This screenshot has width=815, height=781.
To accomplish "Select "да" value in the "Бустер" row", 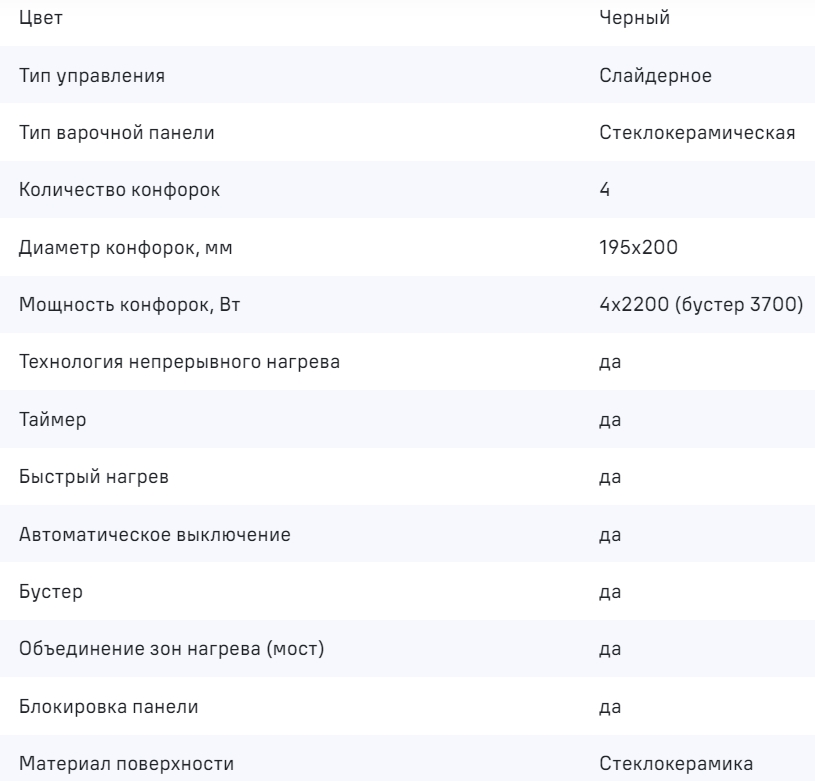I will 608,592.
